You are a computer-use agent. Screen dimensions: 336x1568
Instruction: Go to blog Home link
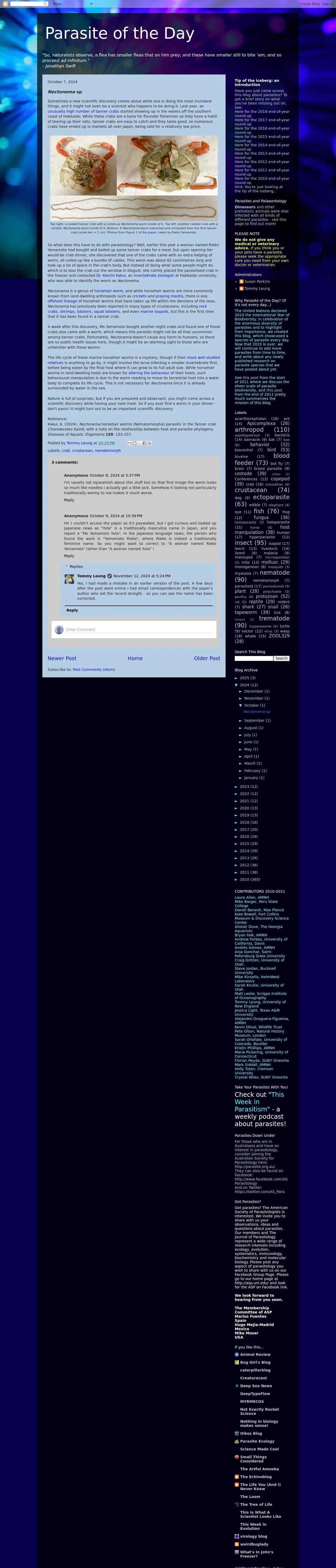coord(135,658)
